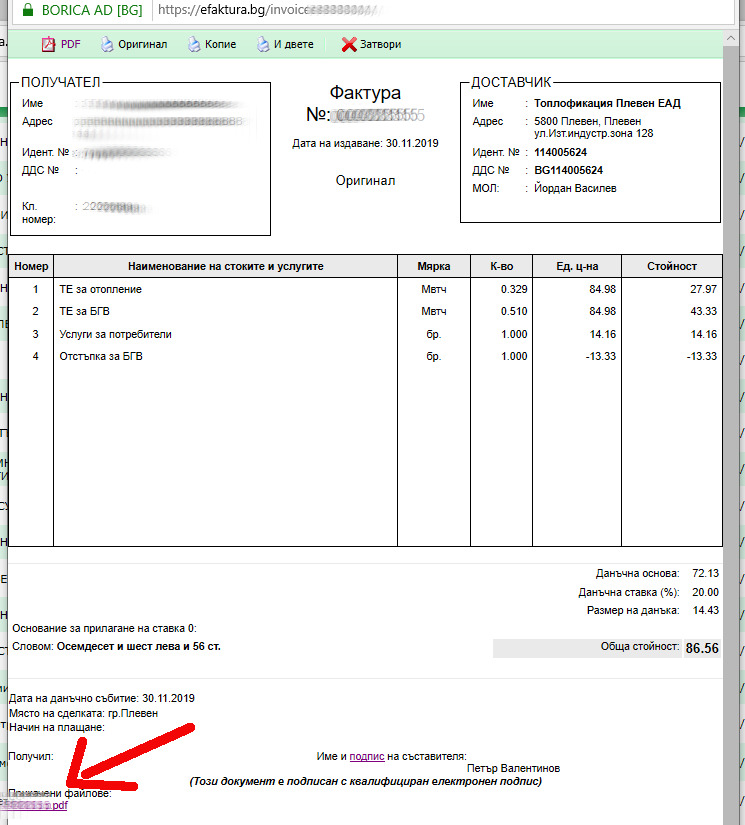Close invoice with Затвори button
The image size is (745, 825).
380,45
